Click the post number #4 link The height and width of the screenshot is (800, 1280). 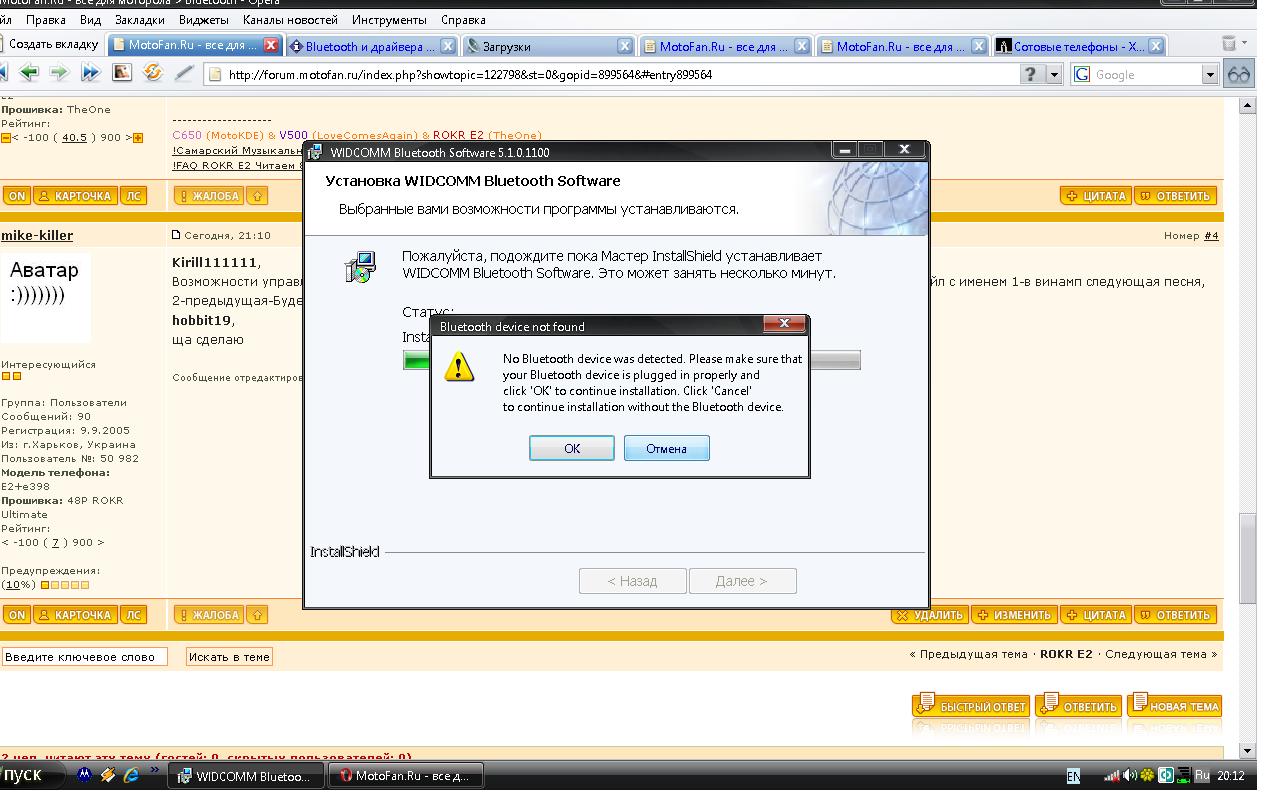pos(1211,235)
